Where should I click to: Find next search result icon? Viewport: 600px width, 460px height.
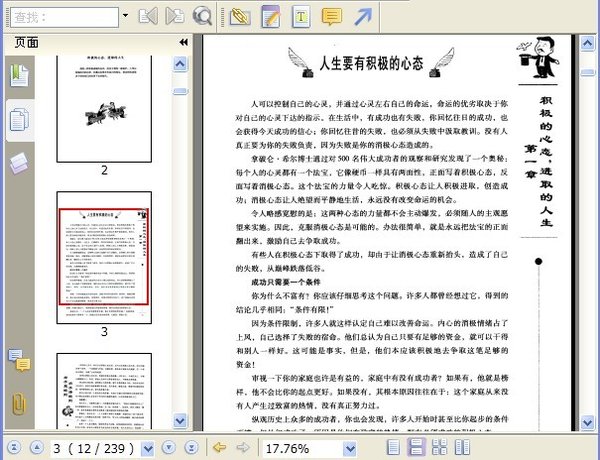tap(175, 16)
